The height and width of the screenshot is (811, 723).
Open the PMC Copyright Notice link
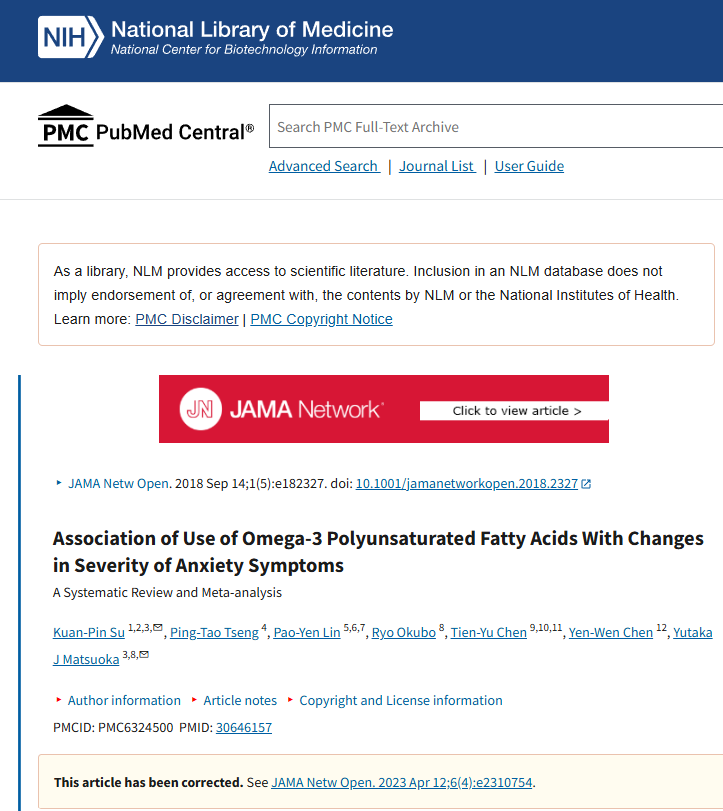[321, 319]
